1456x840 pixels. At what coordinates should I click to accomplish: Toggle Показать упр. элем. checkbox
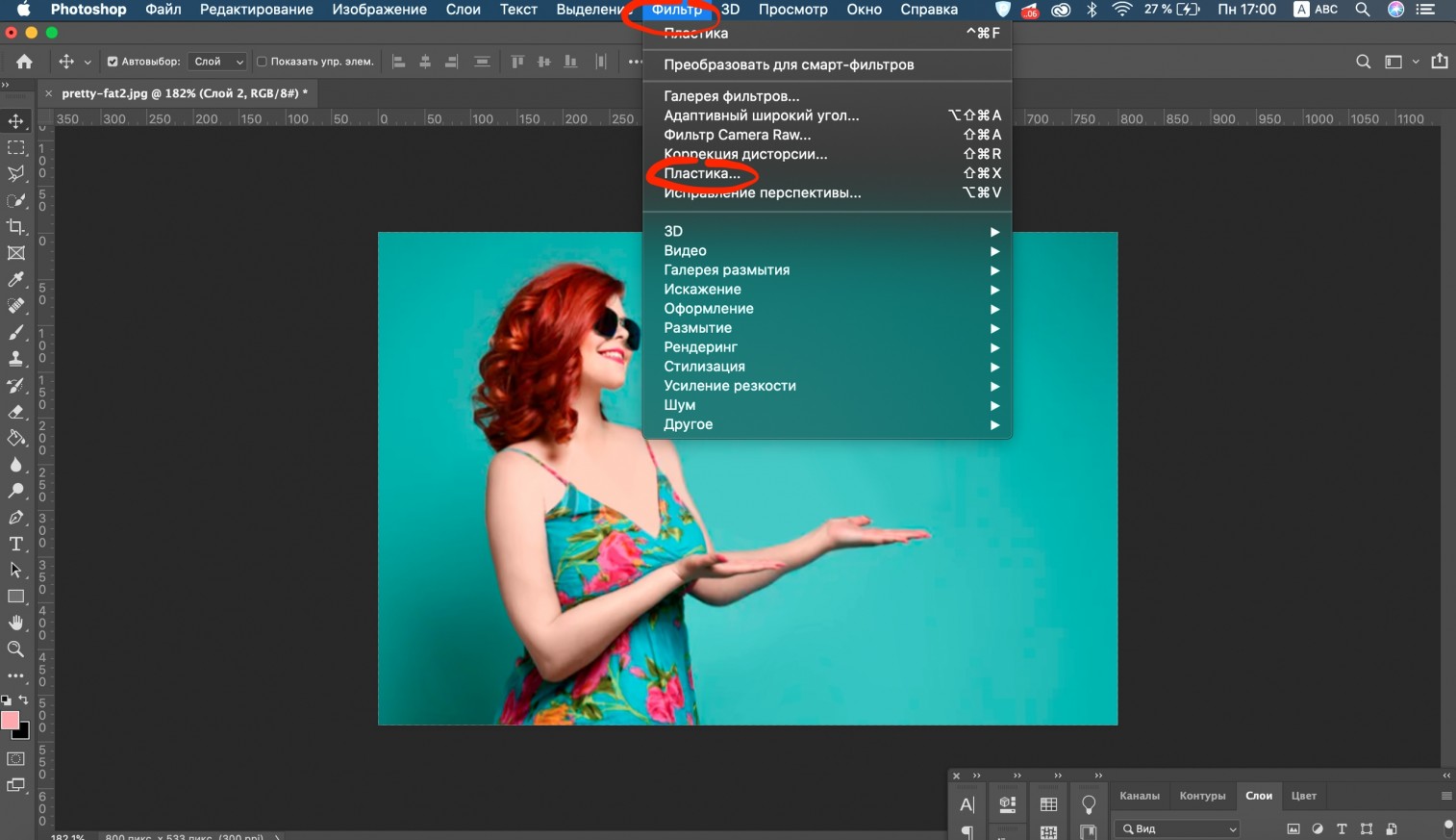pyautogui.click(x=262, y=62)
